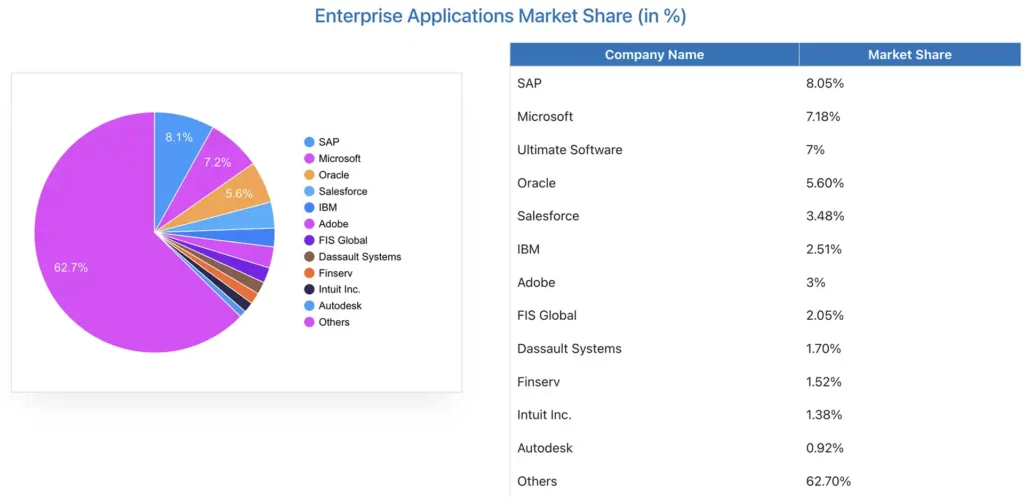The image size is (1024, 497).
Task: Click the Finserv legend label
Action: (336, 273)
